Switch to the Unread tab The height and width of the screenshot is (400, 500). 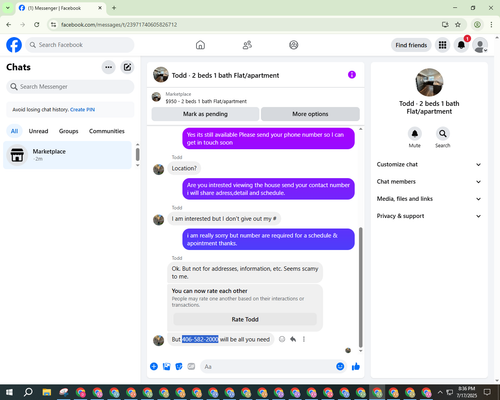click(x=38, y=131)
